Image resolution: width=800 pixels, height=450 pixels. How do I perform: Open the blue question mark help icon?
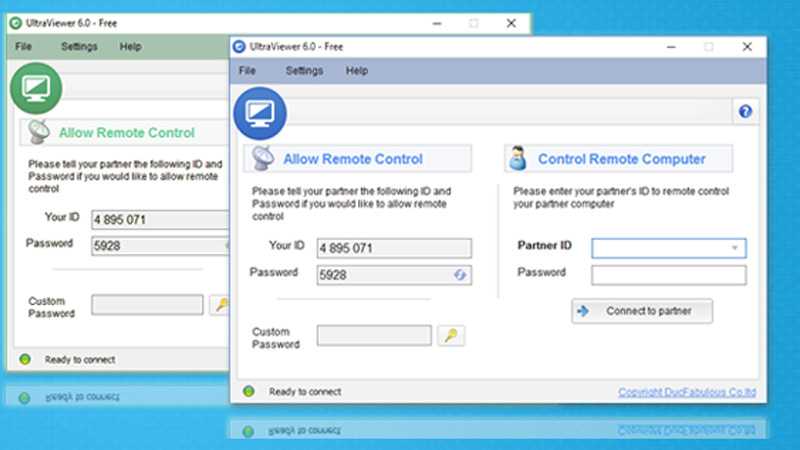(x=745, y=111)
